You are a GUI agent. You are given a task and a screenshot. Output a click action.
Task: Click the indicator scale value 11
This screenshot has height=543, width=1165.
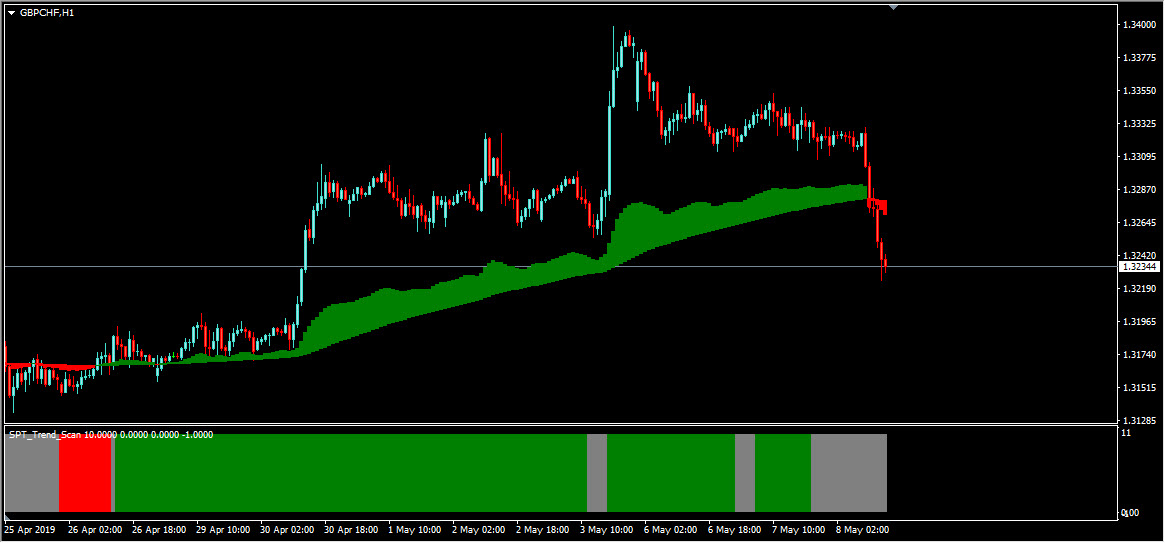pyautogui.click(x=1126, y=432)
